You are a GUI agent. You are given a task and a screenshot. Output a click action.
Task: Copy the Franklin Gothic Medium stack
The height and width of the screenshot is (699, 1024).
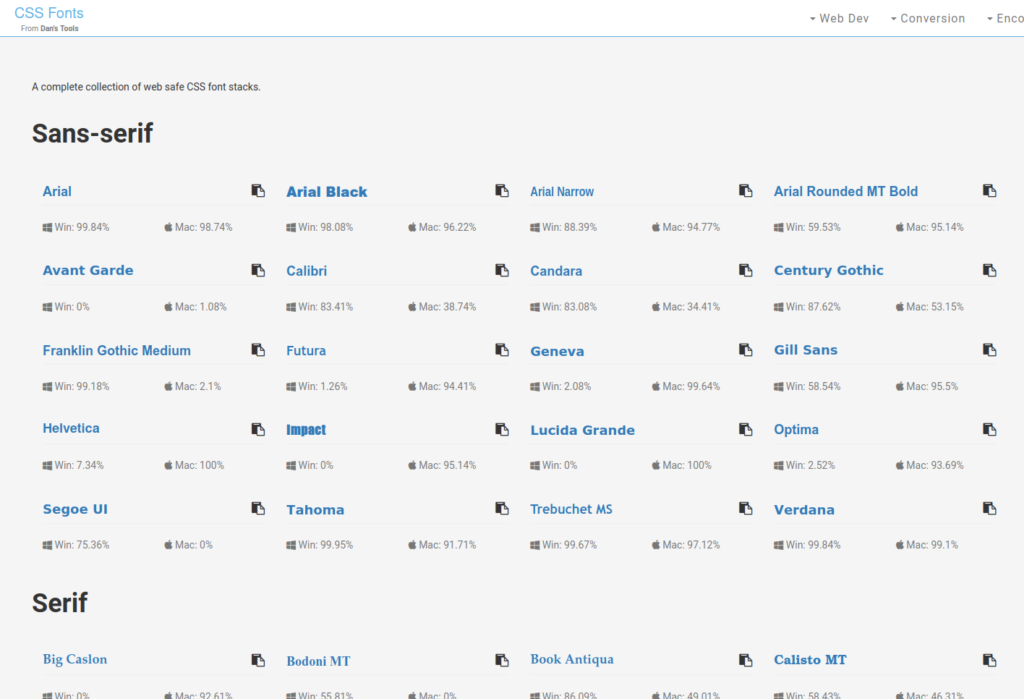[258, 350]
